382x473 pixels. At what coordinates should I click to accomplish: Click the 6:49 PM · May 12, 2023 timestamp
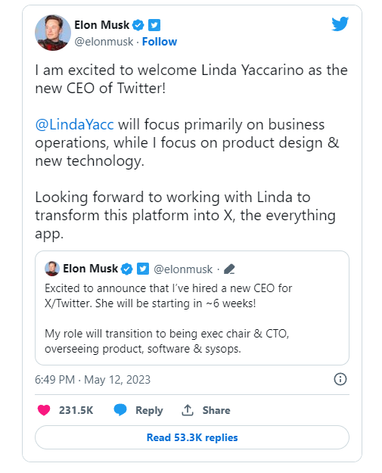[x=93, y=380]
